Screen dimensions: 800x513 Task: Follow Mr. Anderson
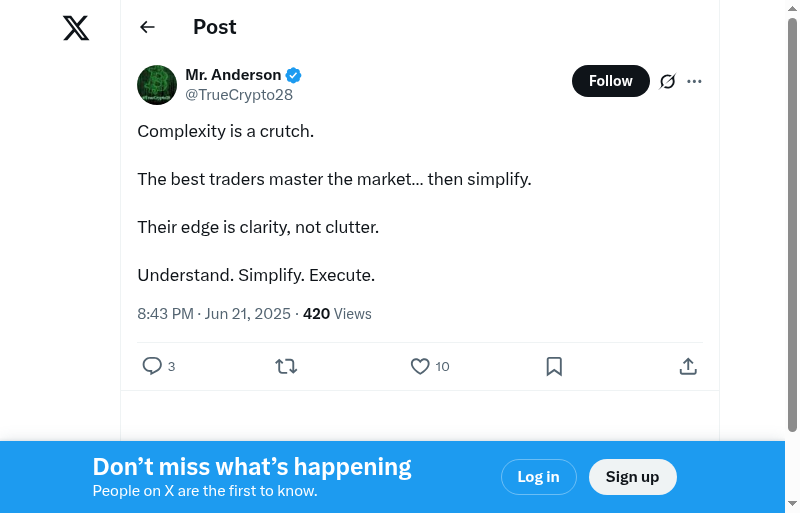[x=610, y=81]
